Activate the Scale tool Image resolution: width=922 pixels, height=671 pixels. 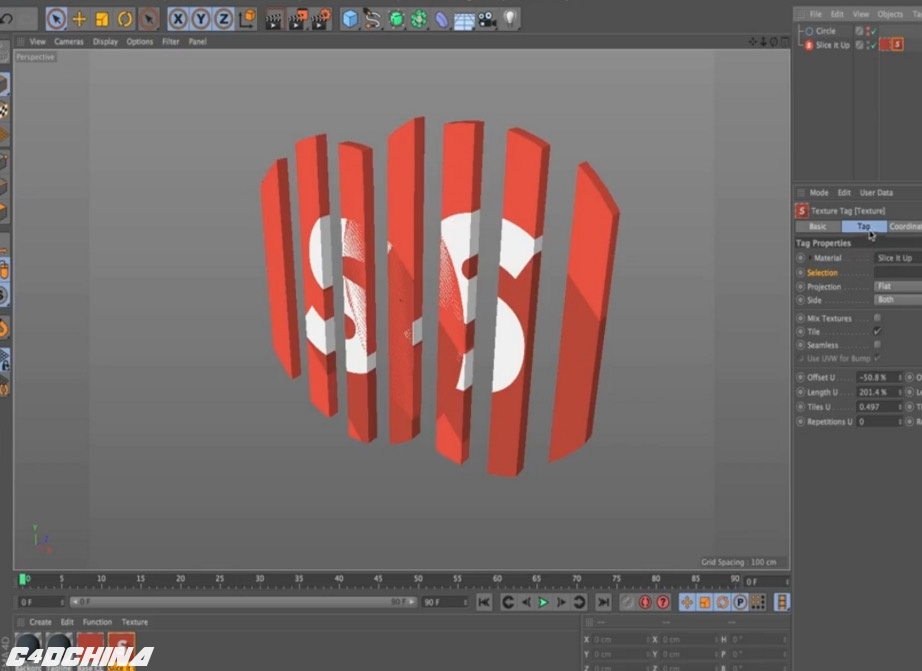[x=102, y=19]
